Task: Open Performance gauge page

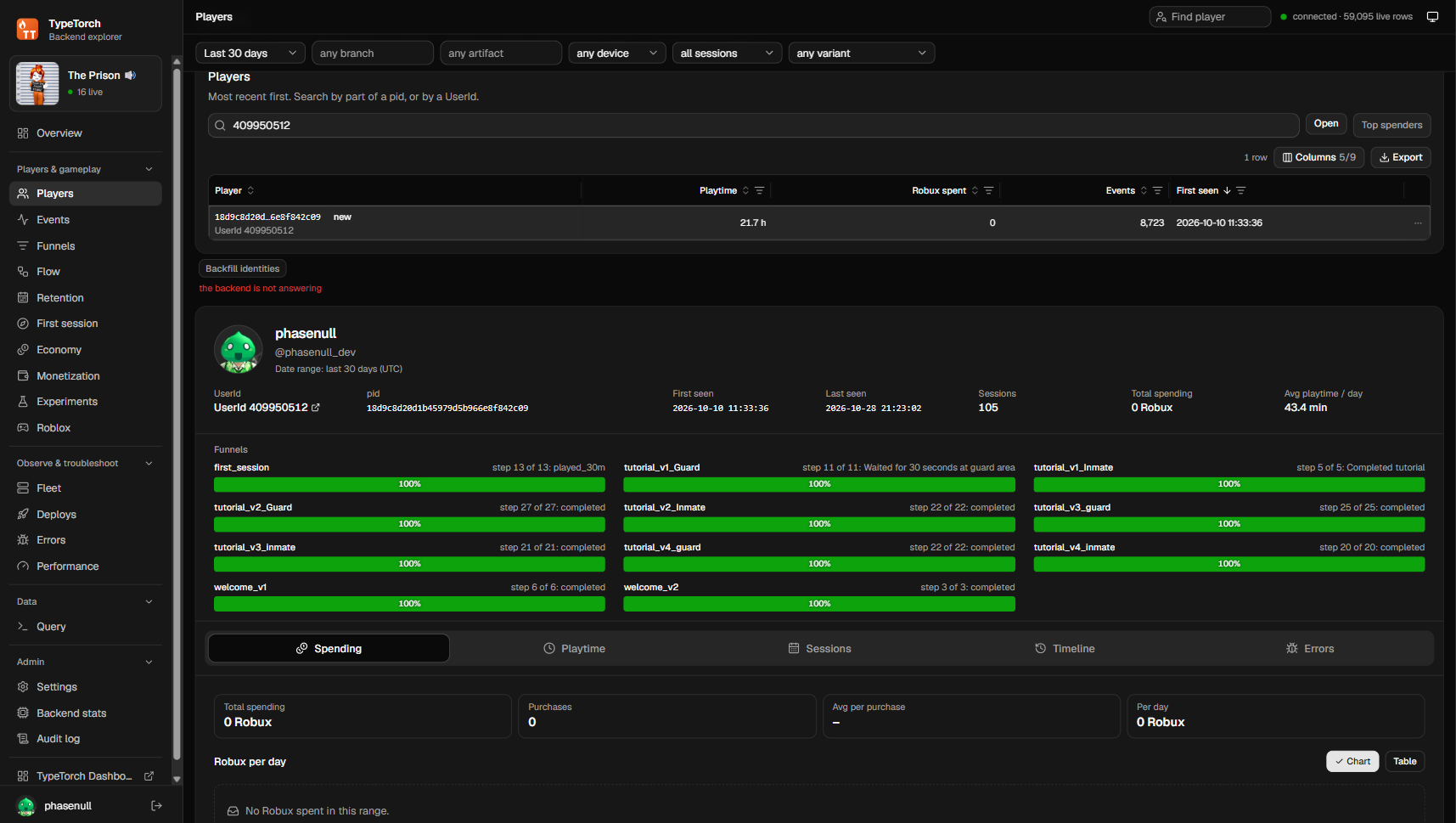Action: (x=85, y=567)
